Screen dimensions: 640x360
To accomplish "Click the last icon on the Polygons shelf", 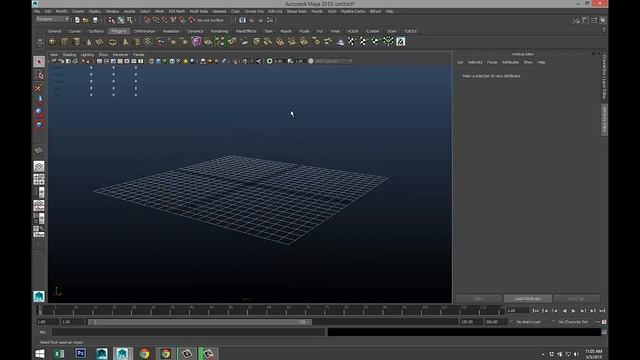I will tap(400, 41).
